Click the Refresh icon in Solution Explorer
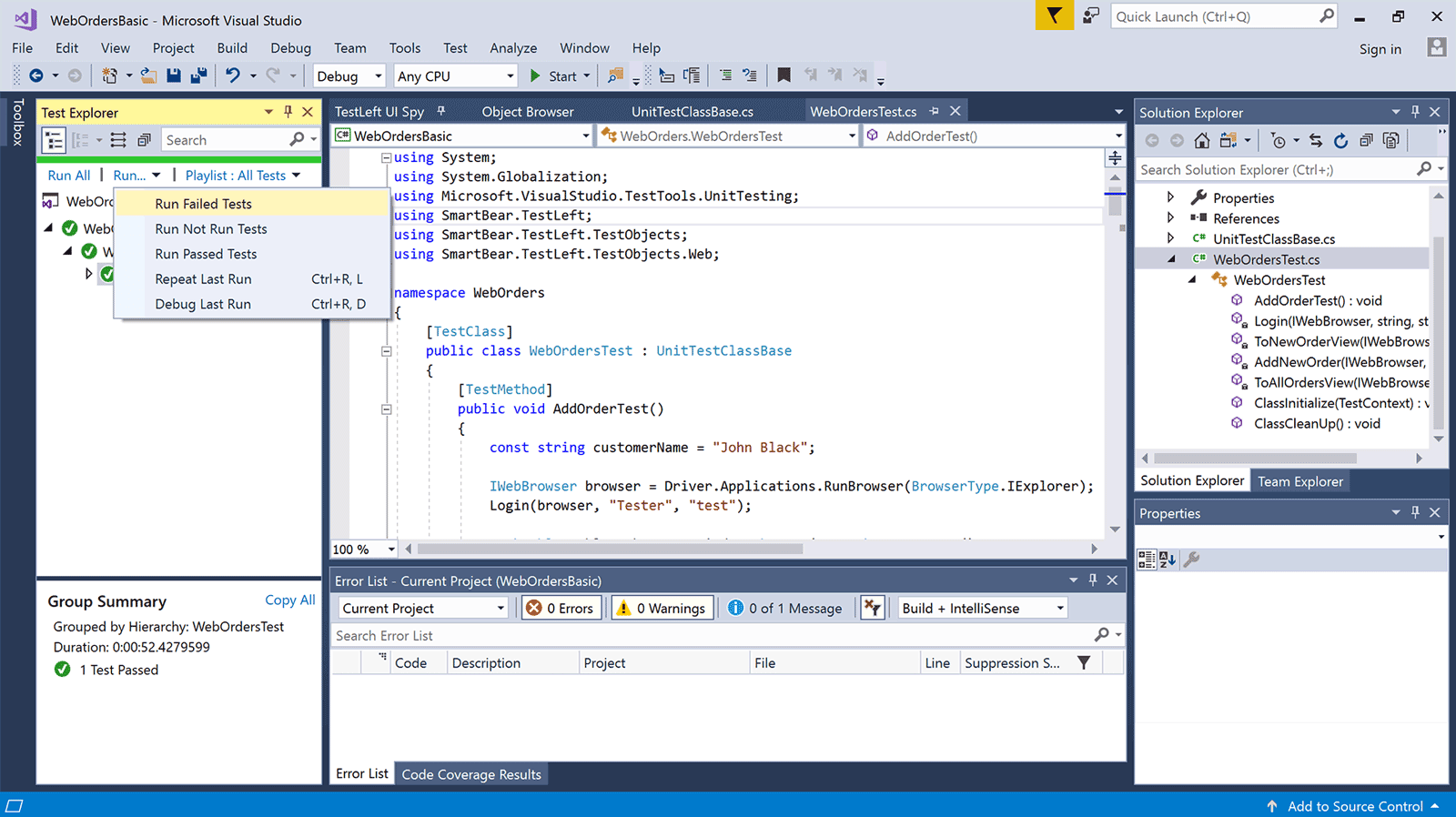The width and height of the screenshot is (1456, 817). point(1340,140)
